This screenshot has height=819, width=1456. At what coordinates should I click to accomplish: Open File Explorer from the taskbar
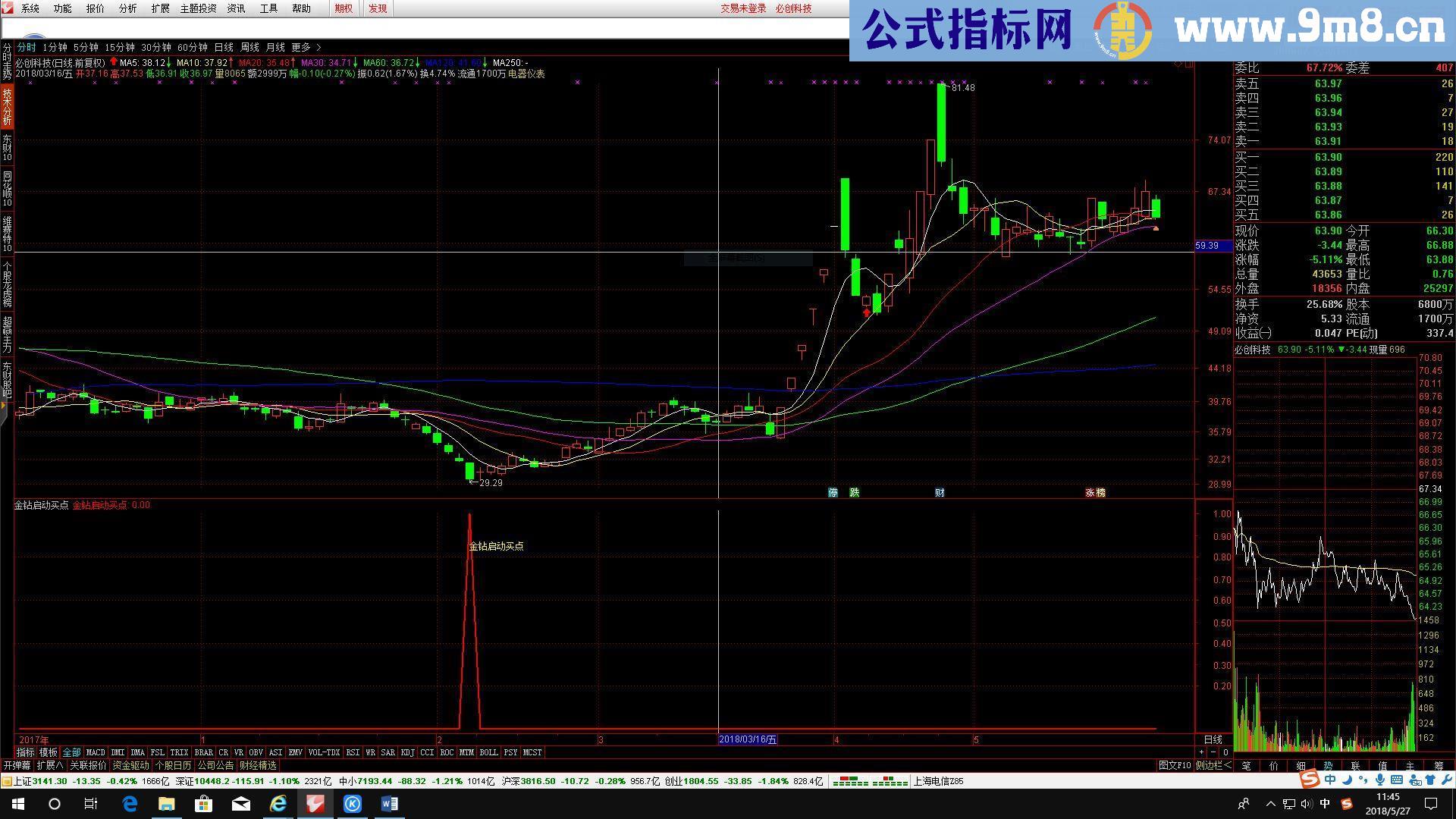(166, 804)
